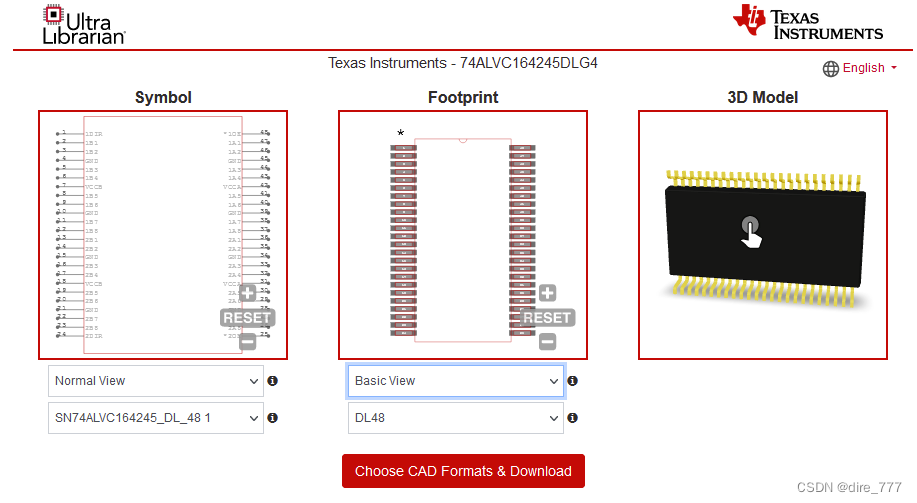The height and width of the screenshot is (503, 917).
Task: Click info icon beside DL48
Action: click(573, 418)
